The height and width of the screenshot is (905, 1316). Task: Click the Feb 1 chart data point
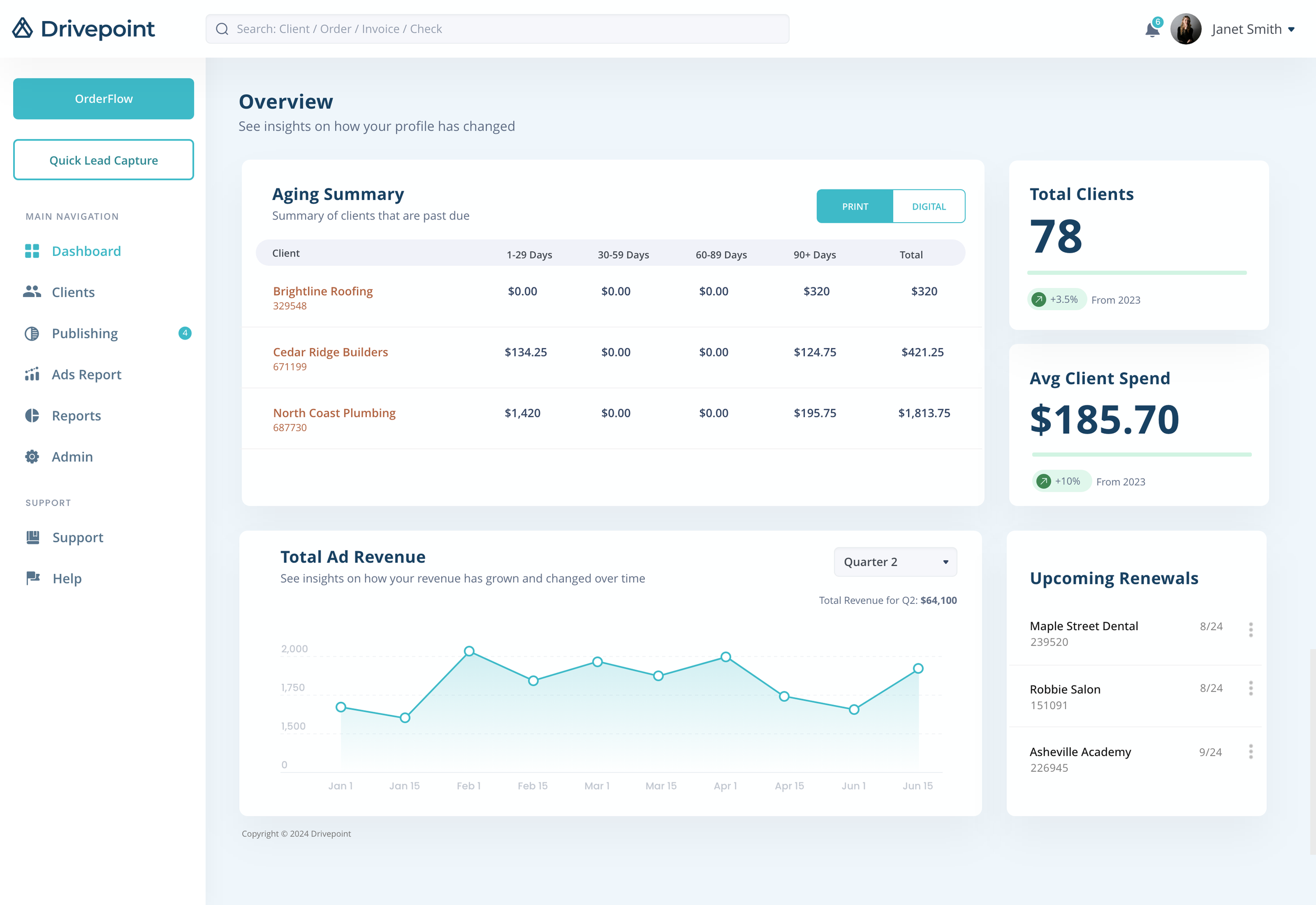[x=469, y=651]
